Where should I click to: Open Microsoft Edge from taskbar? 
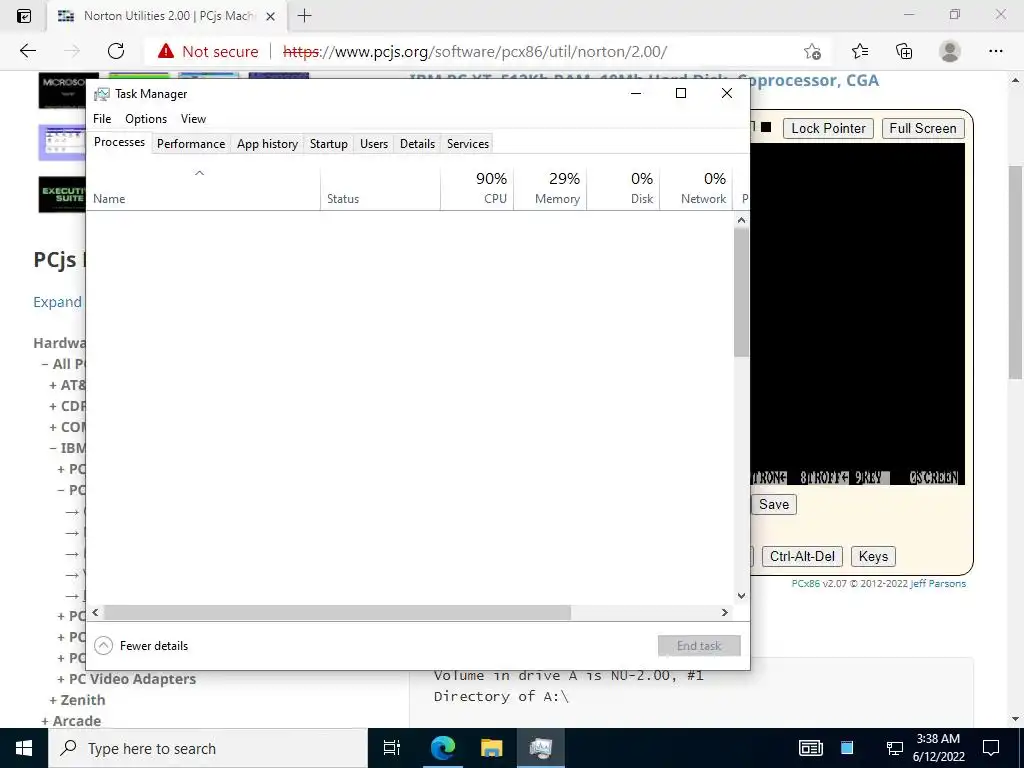(442, 748)
